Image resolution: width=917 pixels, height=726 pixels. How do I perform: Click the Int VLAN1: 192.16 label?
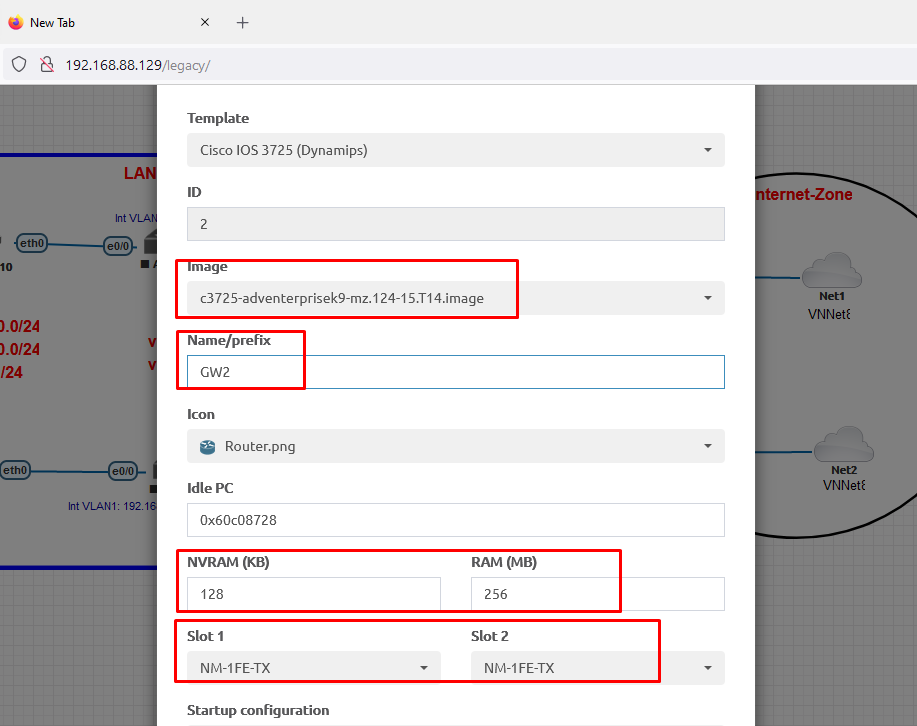[112, 506]
